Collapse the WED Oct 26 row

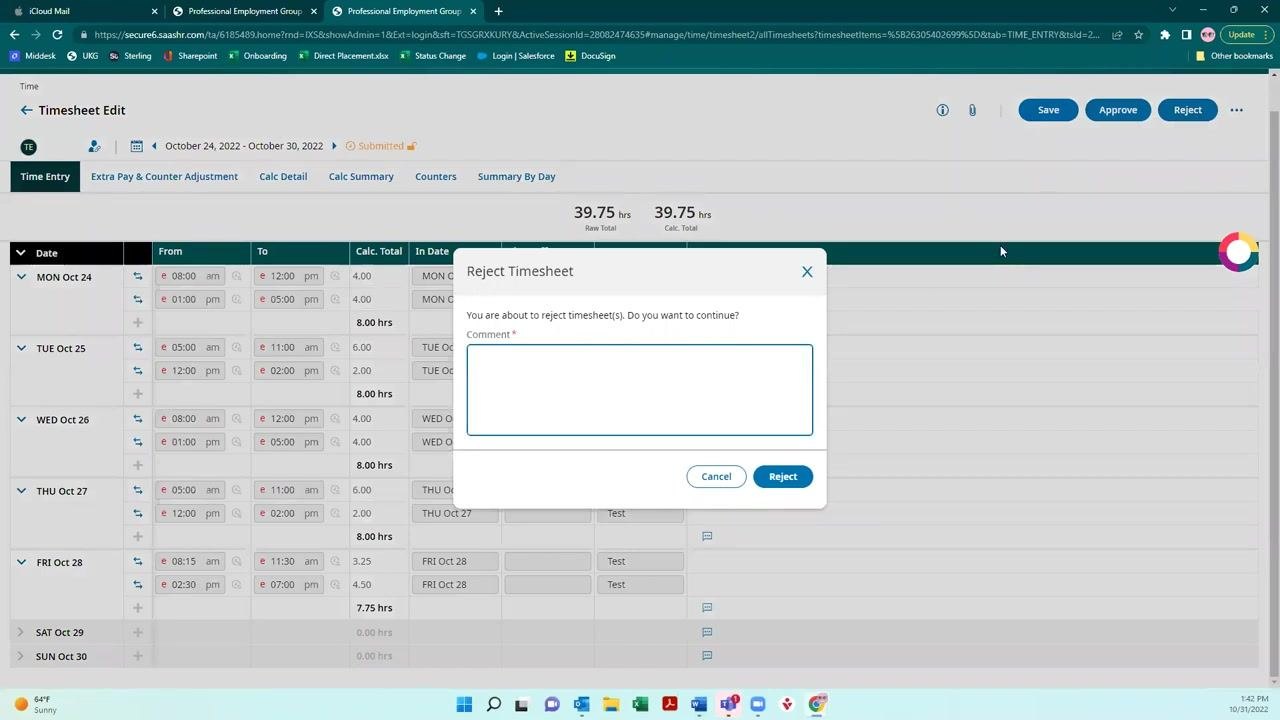coord(21,419)
